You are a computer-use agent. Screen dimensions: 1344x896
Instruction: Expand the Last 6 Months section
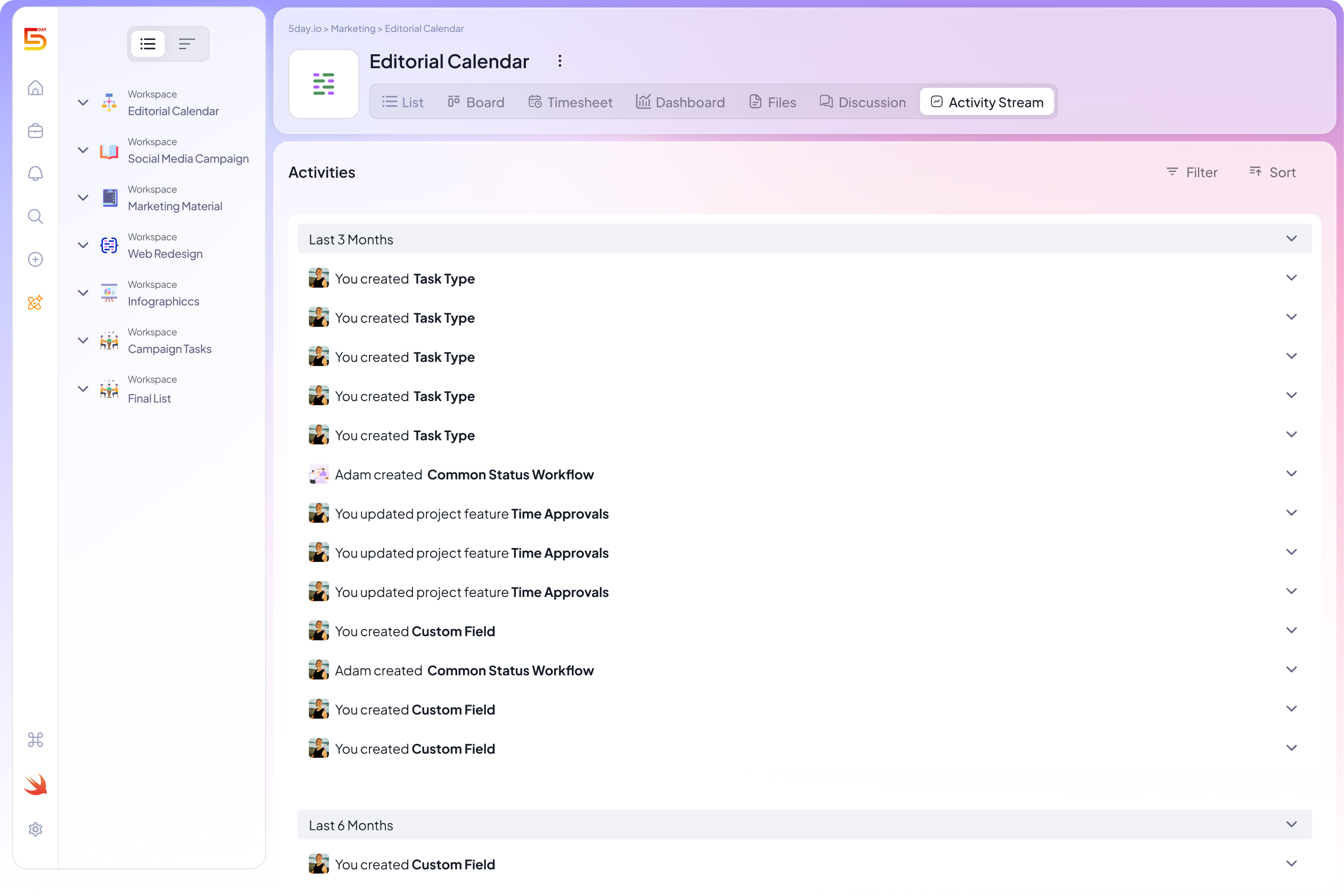click(1292, 825)
